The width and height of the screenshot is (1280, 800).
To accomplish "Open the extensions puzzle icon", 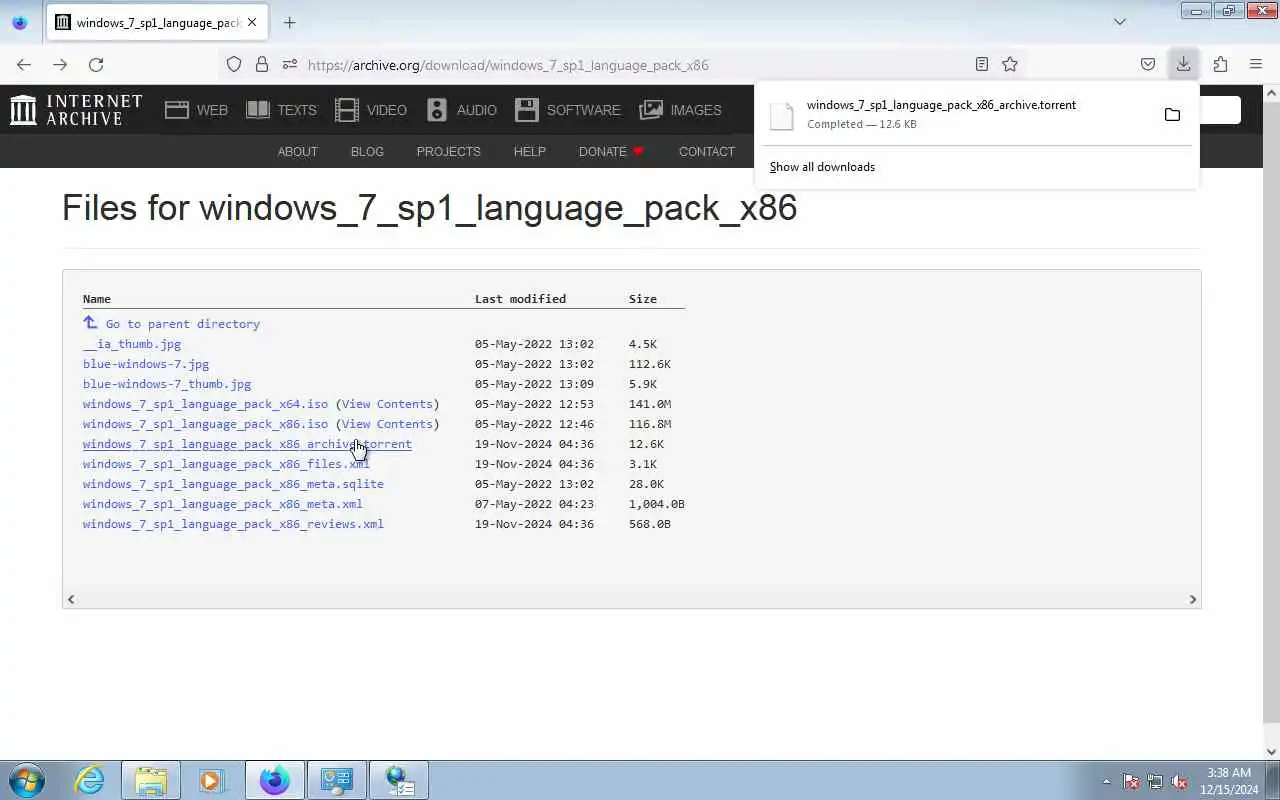I will [1220, 64].
